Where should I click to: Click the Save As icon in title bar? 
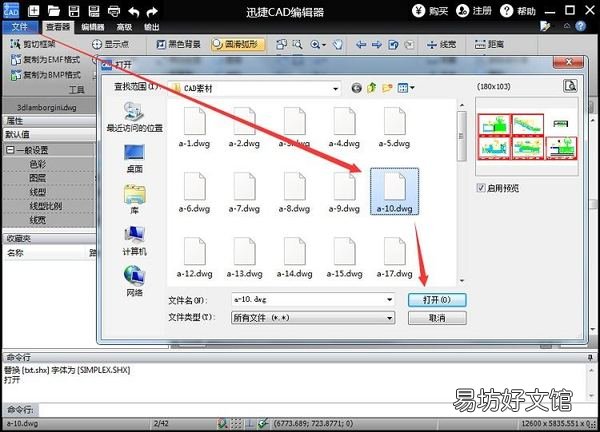coord(94,11)
